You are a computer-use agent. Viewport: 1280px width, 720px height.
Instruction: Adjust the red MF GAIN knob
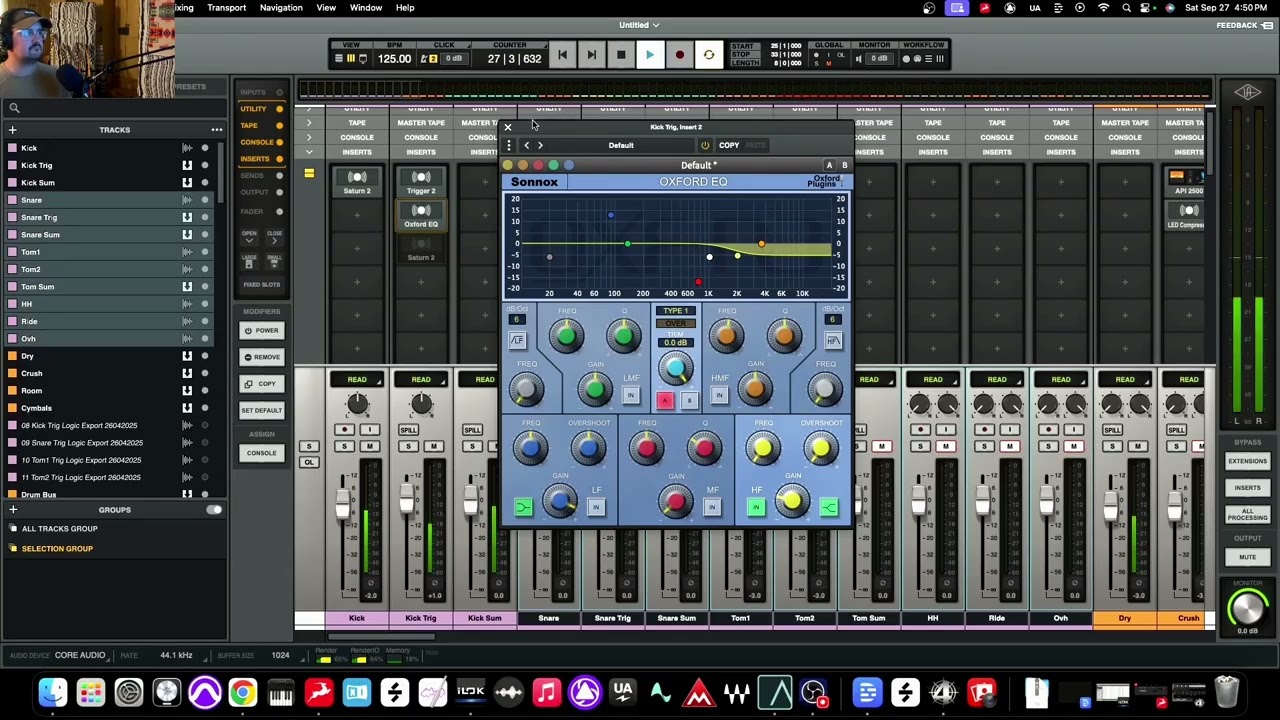click(676, 500)
